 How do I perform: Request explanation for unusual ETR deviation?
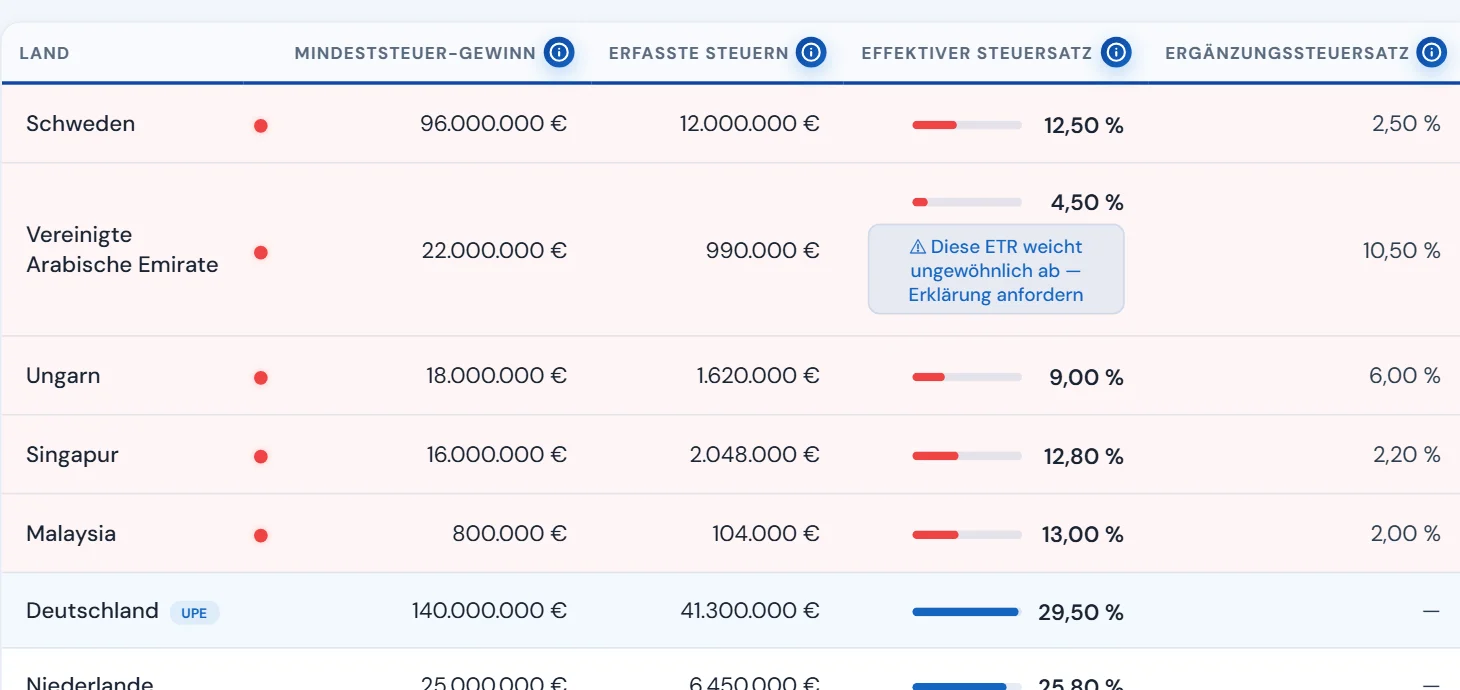996,270
